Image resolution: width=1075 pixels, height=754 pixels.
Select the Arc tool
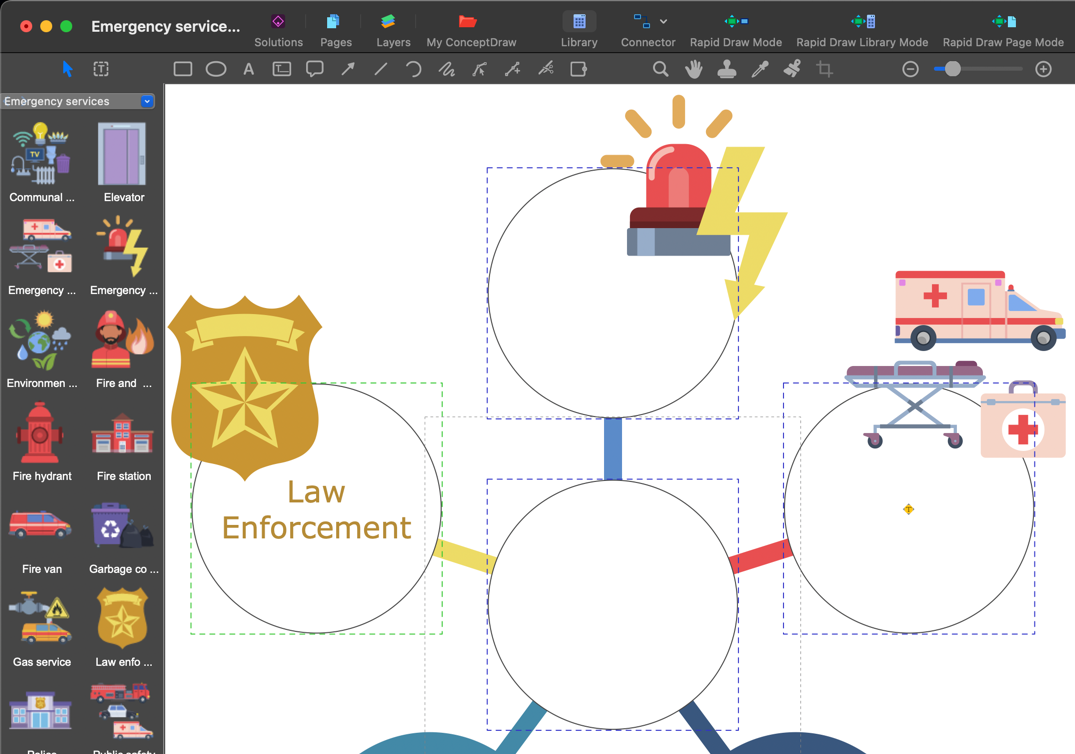(x=413, y=69)
